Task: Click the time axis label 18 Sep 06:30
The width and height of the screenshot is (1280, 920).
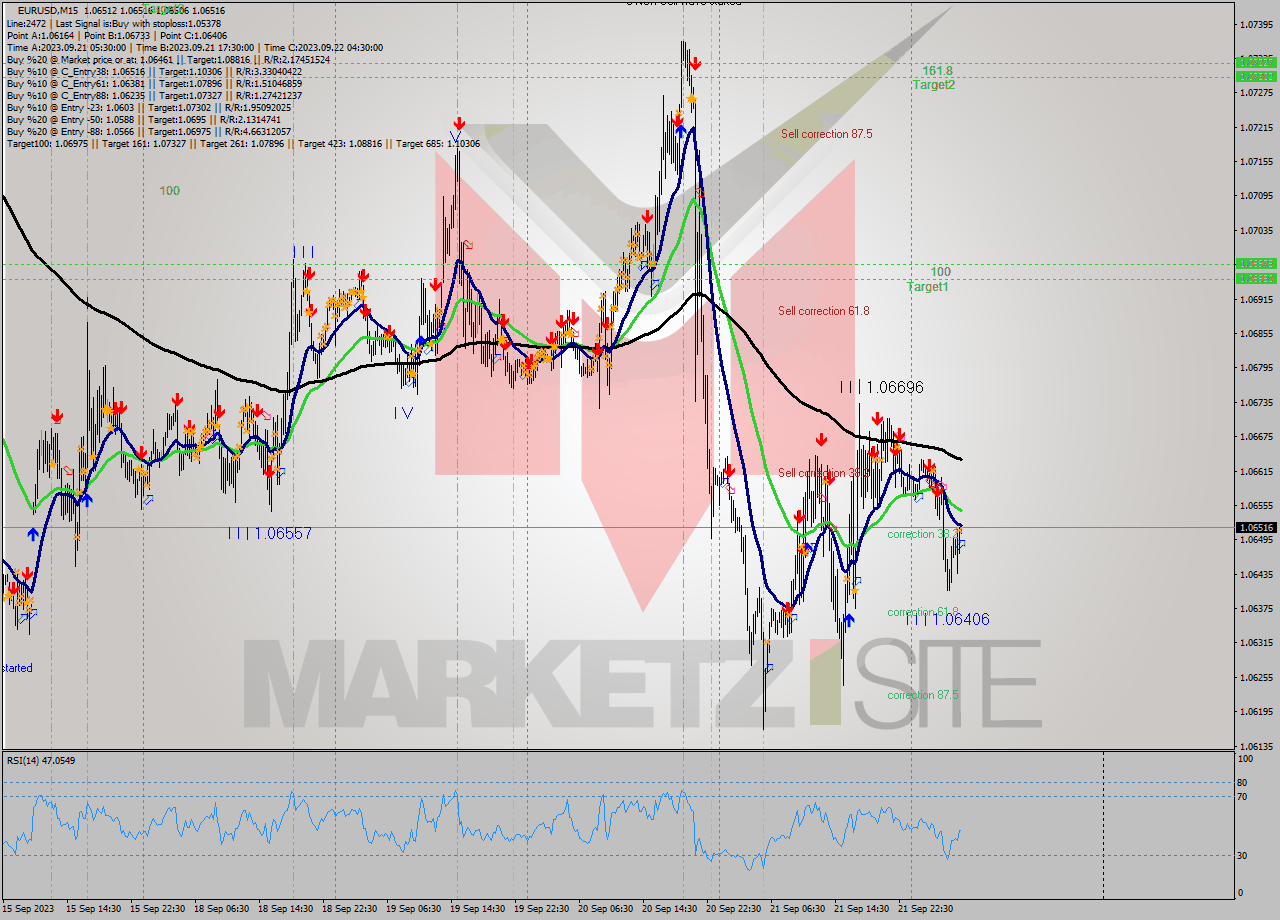Action: coord(222,909)
